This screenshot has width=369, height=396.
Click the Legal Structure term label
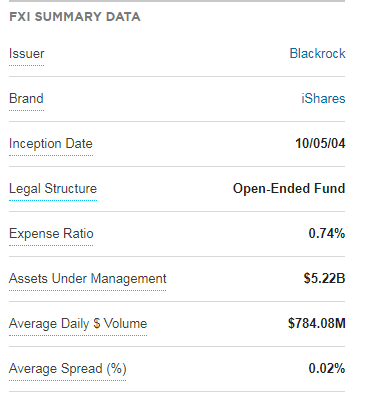[x=53, y=189]
